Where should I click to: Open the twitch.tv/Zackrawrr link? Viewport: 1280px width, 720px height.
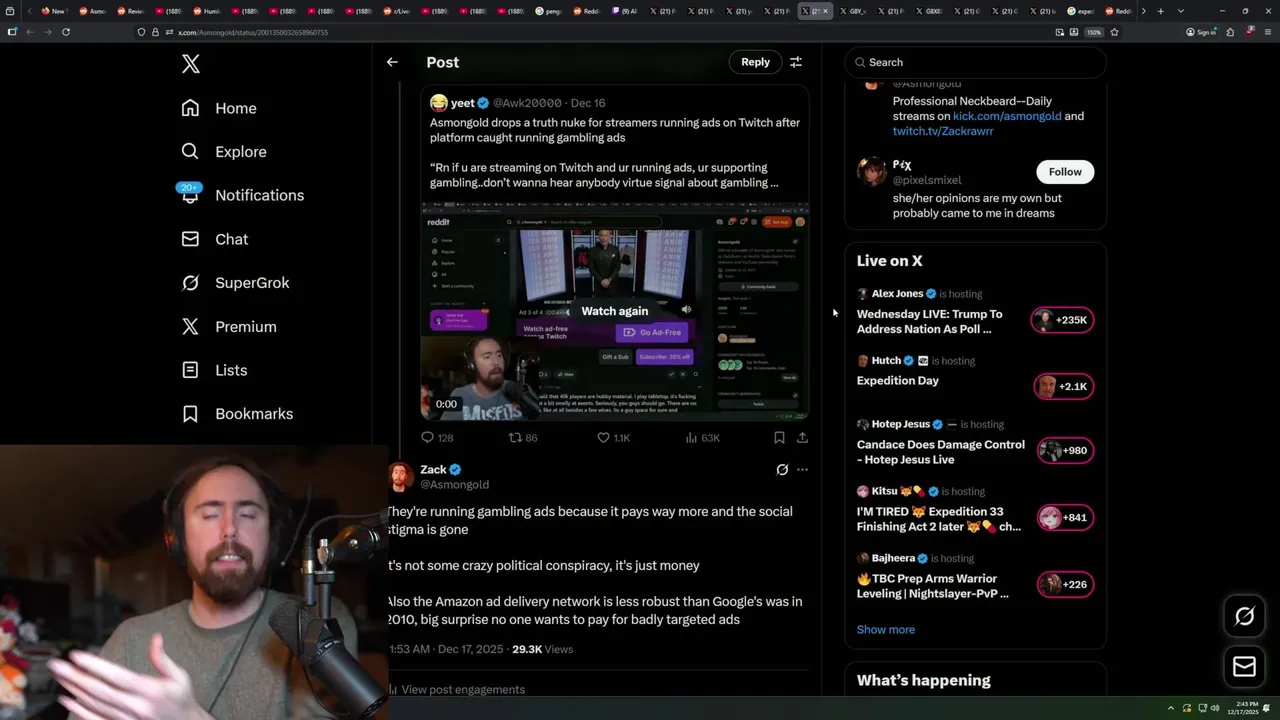943,131
